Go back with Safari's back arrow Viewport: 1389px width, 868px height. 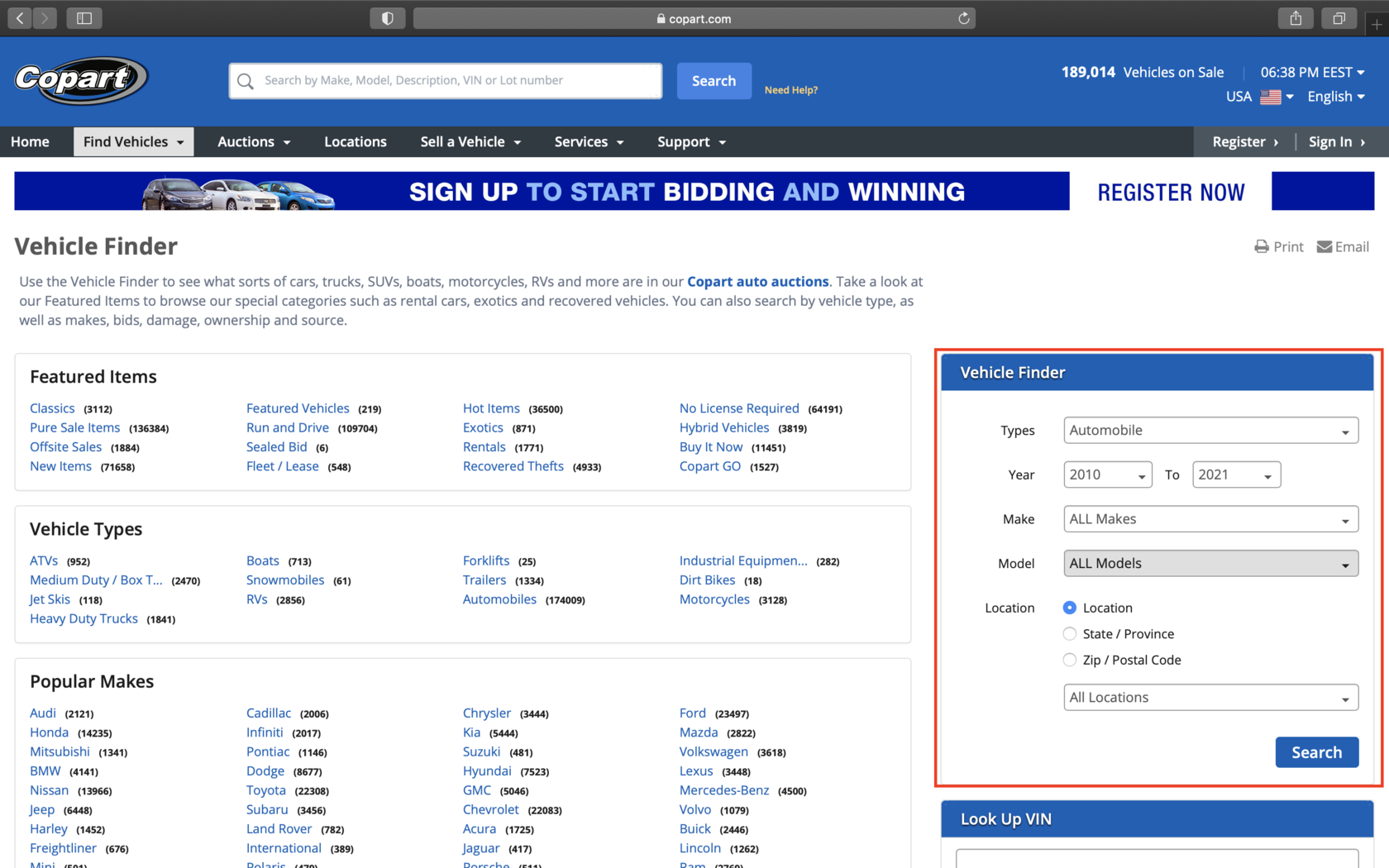(20, 18)
